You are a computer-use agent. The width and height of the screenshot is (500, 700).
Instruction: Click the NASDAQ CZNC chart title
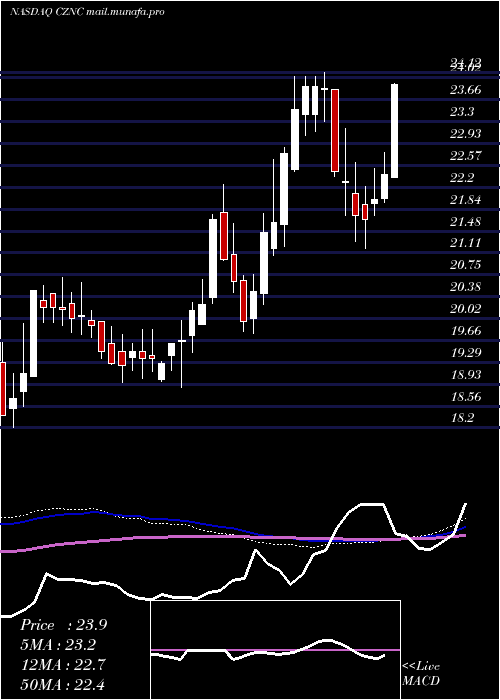click(x=87, y=12)
